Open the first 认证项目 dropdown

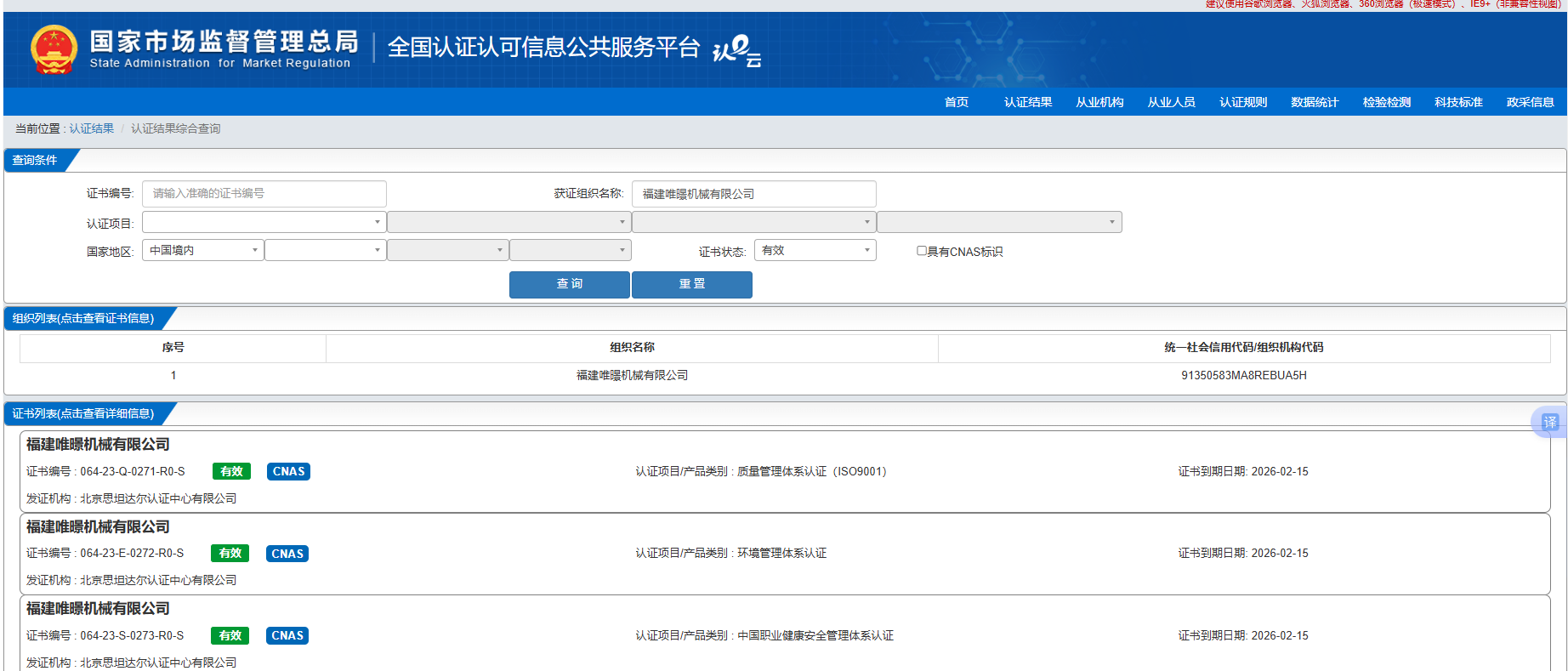[x=264, y=222]
